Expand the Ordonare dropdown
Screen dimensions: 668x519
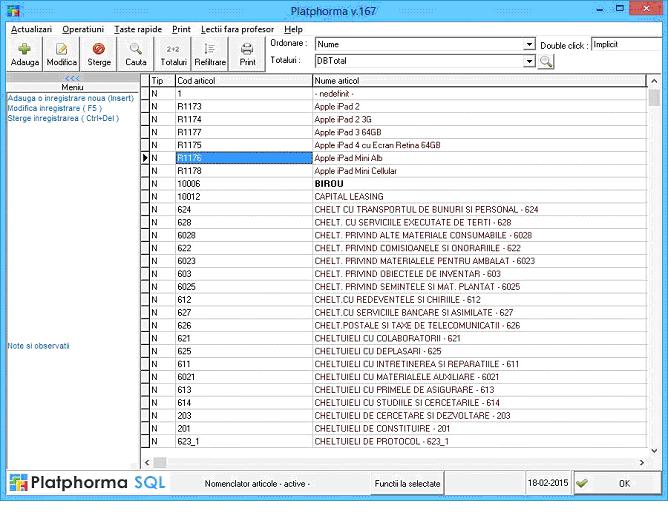(529, 45)
